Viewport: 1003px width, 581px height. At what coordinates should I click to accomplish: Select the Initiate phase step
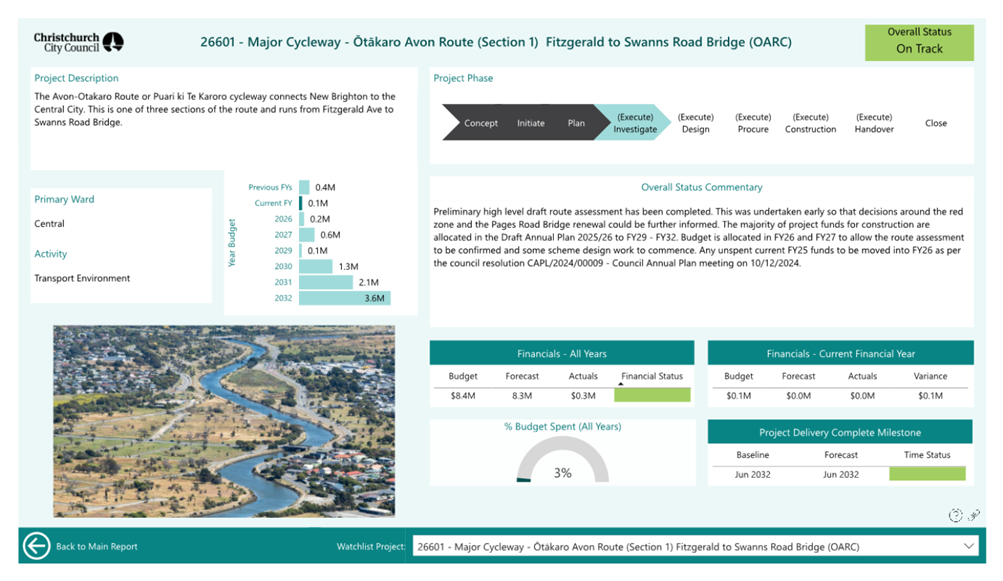click(531, 123)
